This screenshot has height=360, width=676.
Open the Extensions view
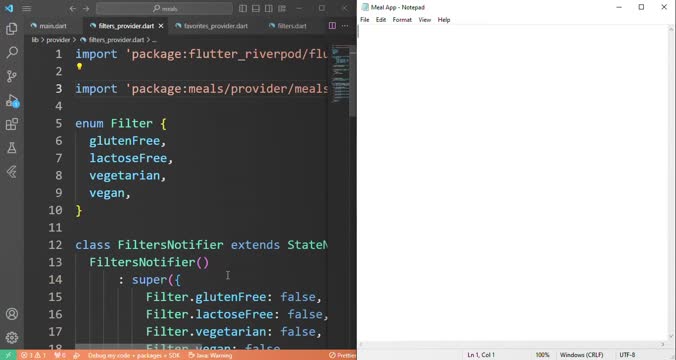[x=12, y=124]
